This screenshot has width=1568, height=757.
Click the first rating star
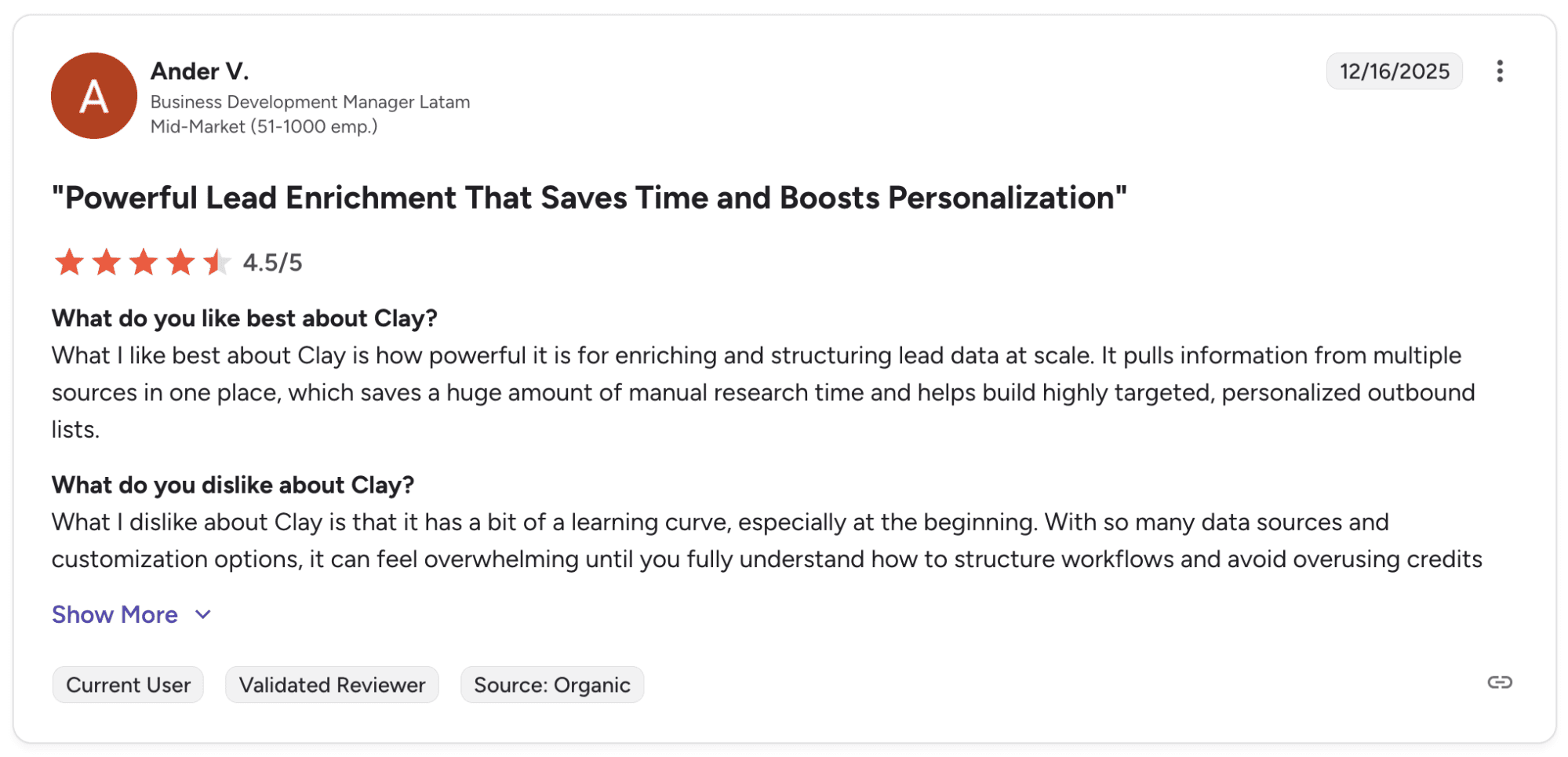[x=69, y=262]
